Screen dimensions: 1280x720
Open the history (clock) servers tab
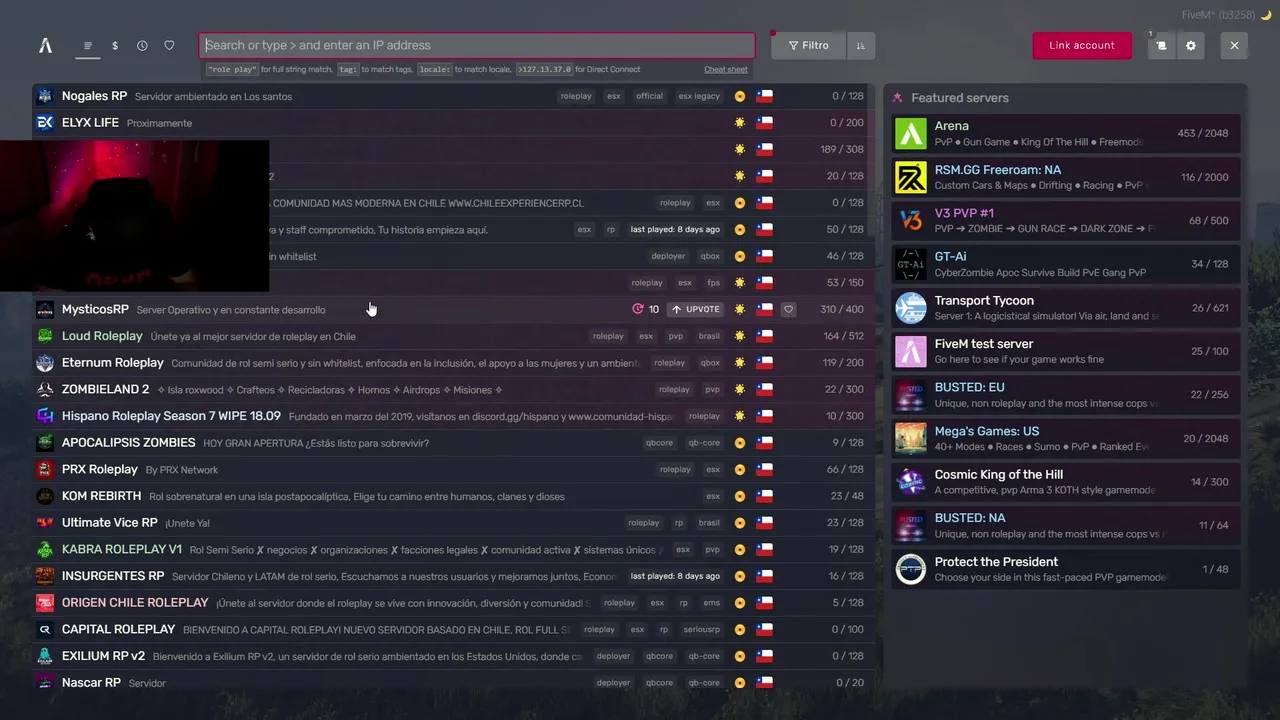coord(142,45)
